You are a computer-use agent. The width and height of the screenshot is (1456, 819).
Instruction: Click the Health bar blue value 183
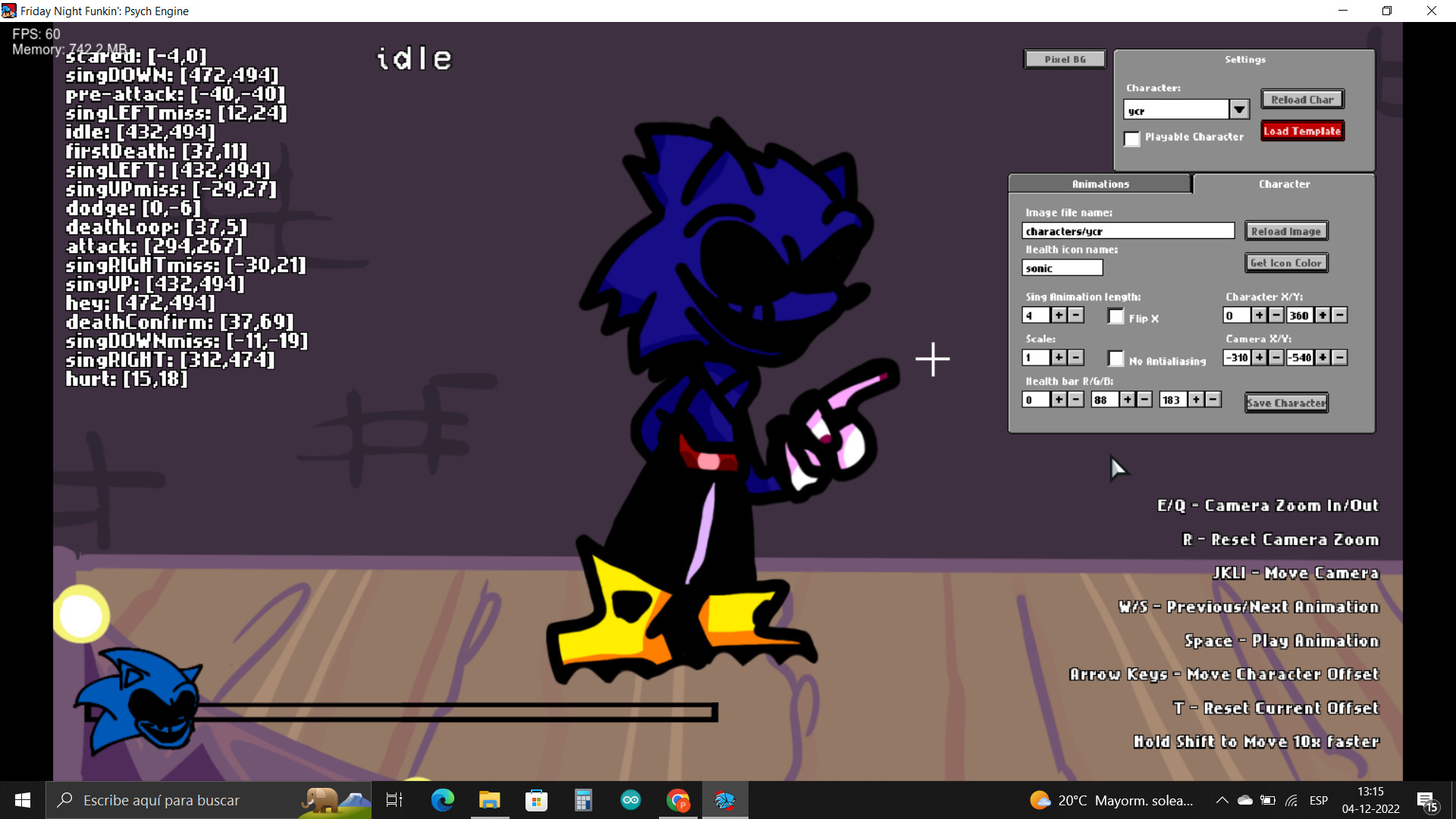[x=1172, y=400]
